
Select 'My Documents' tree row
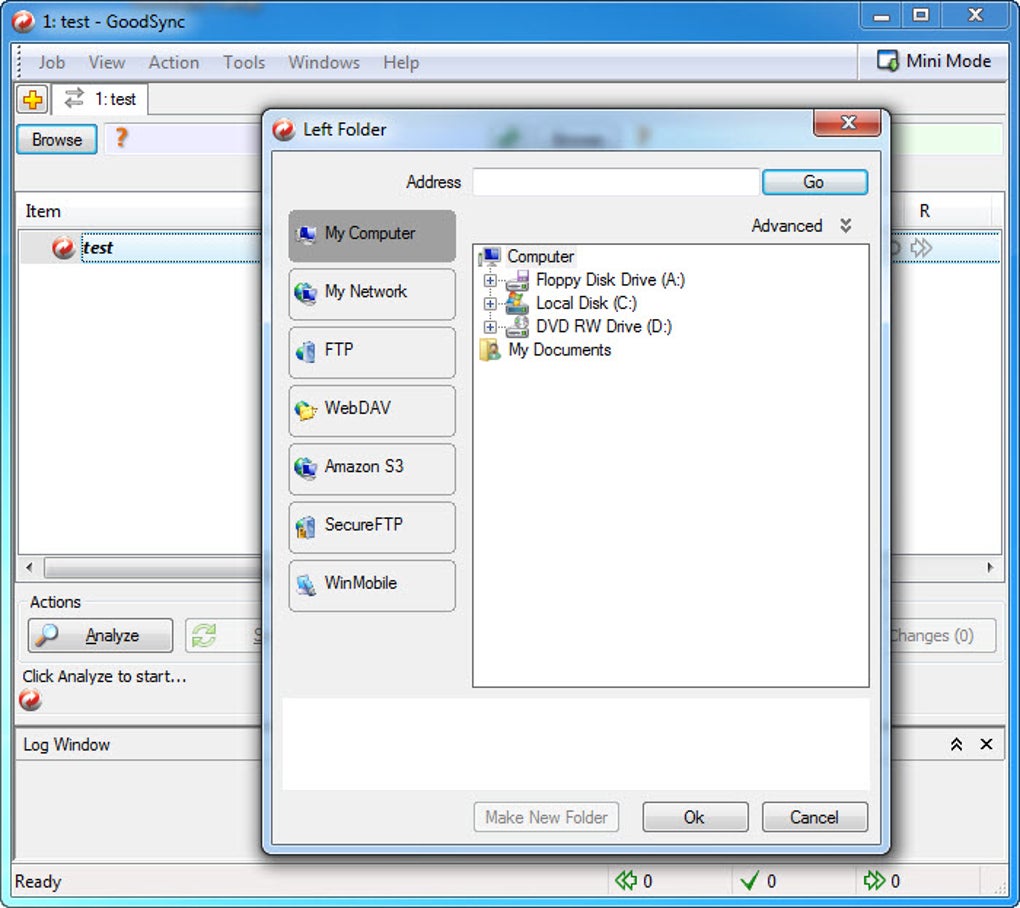pyautogui.click(x=559, y=350)
